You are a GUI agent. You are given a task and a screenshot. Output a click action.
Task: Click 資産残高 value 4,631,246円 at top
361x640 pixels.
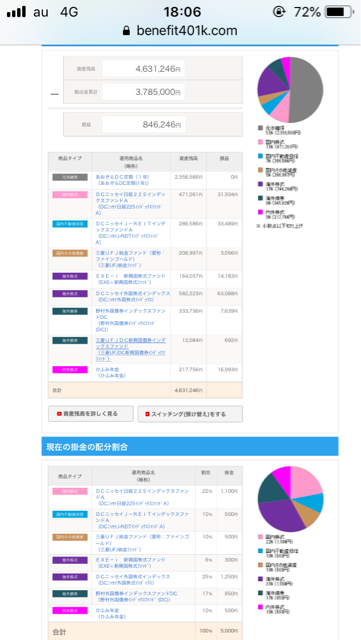143,69
